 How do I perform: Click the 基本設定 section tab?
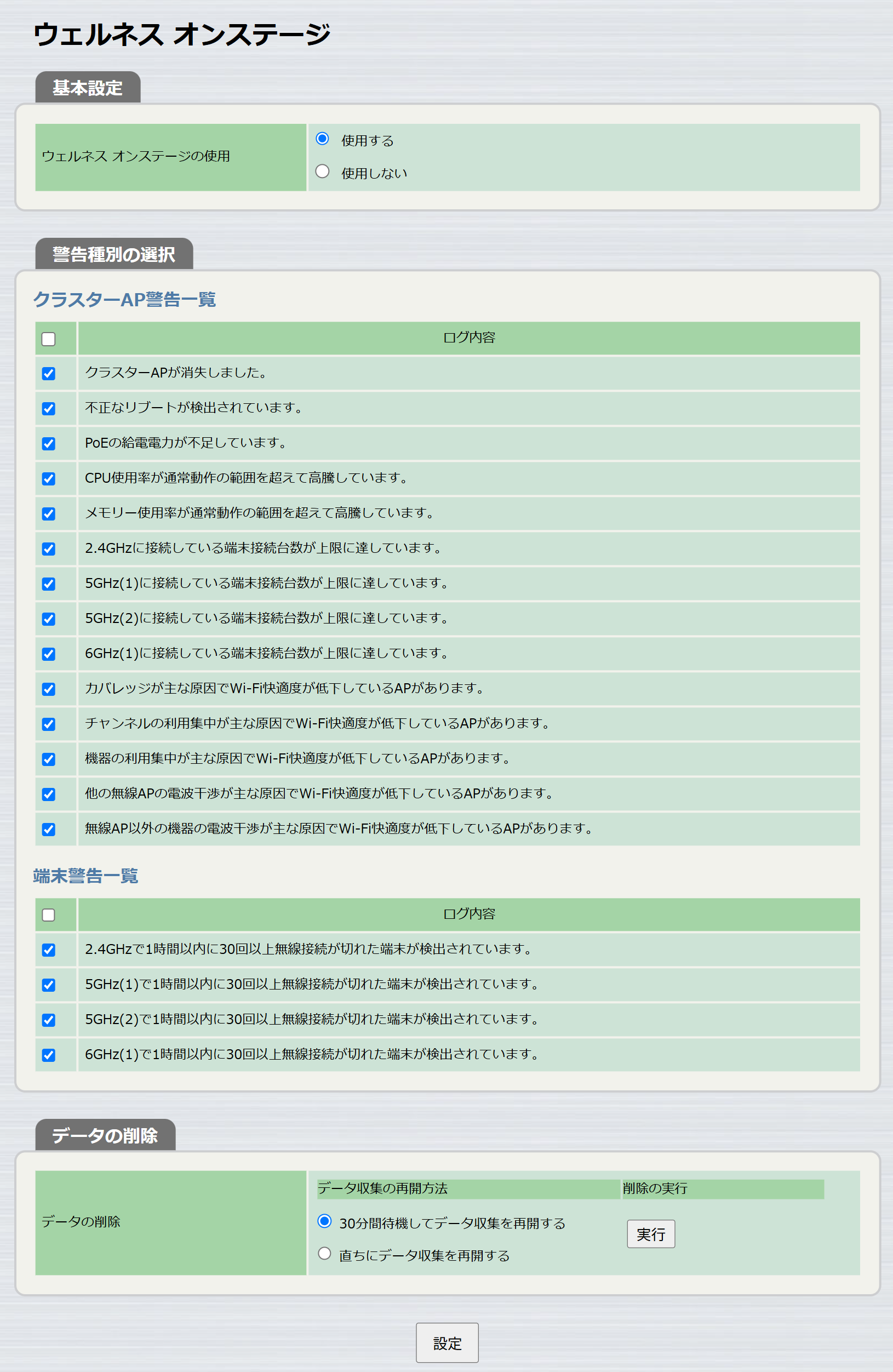[88, 88]
